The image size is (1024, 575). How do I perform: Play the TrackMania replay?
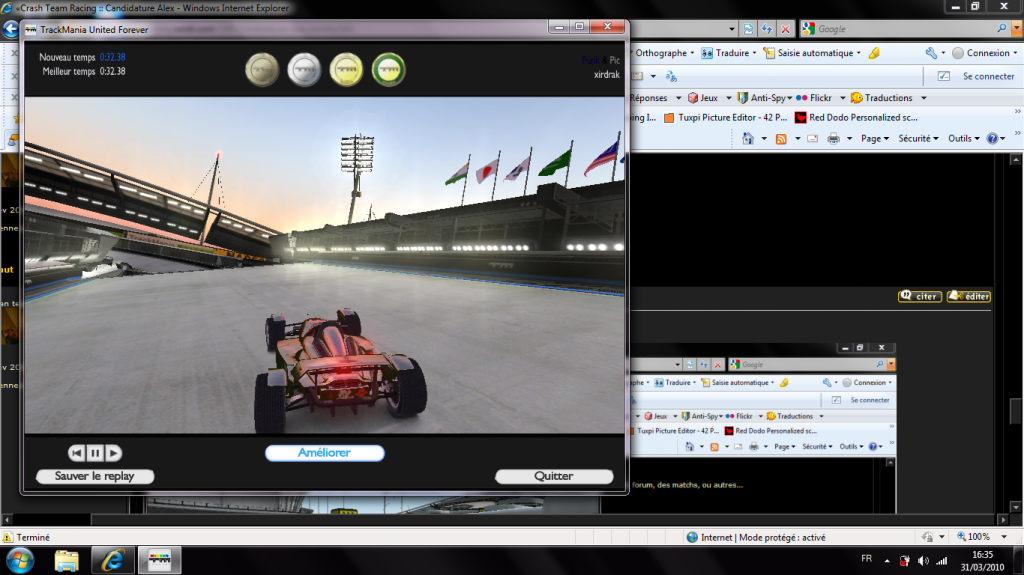coord(113,453)
